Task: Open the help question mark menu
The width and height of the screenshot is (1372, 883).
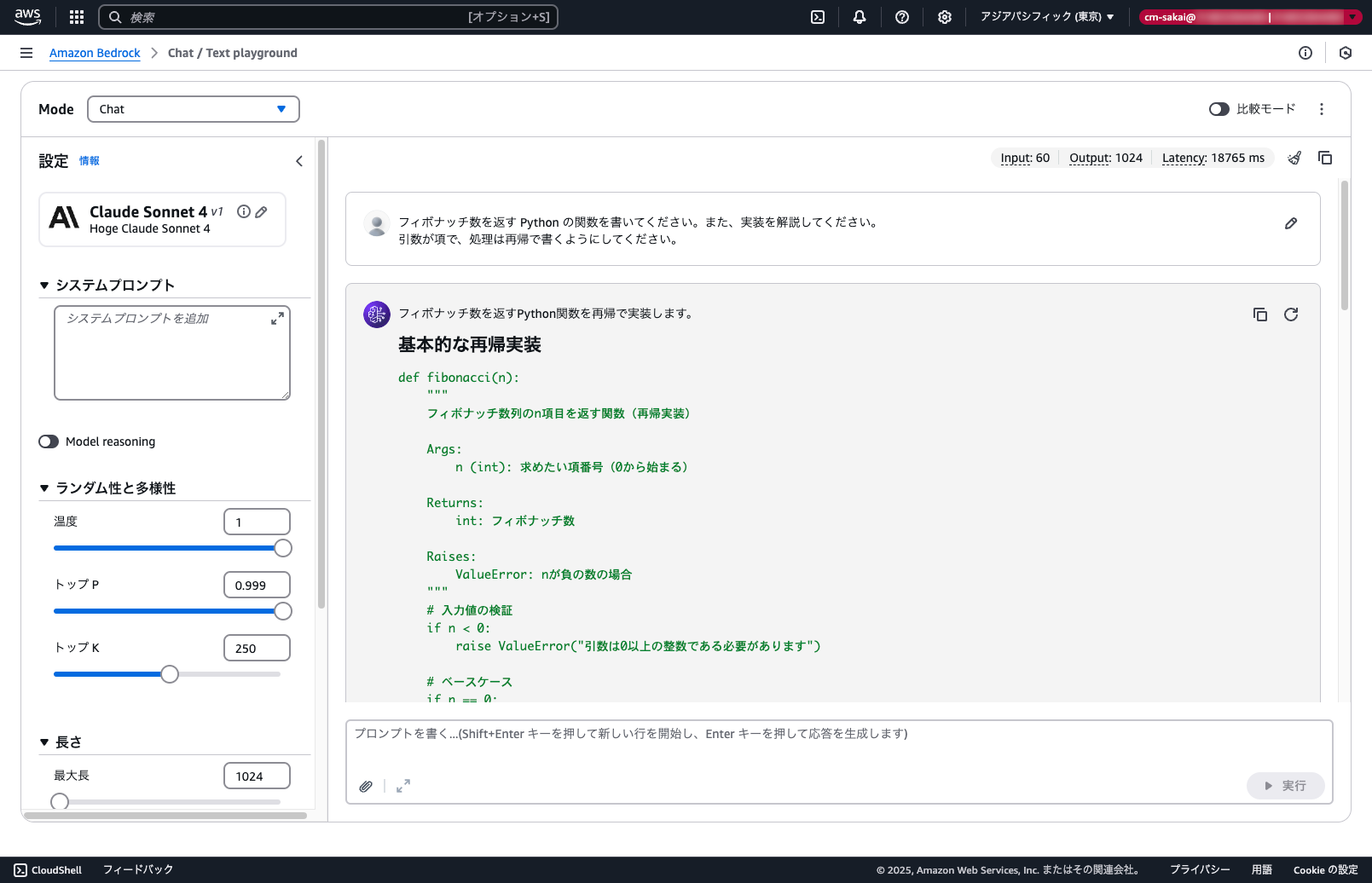Action: (902, 17)
